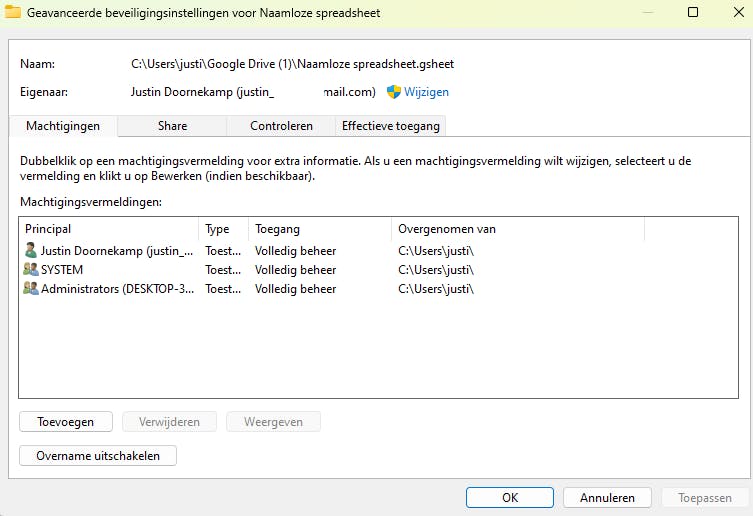Open the Wijzigen owner link
The width and height of the screenshot is (753, 516).
click(x=426, y=92)
